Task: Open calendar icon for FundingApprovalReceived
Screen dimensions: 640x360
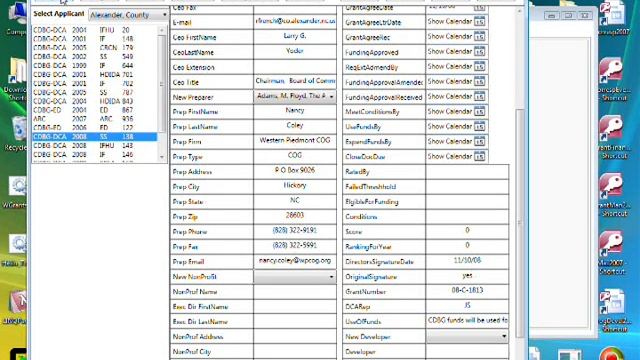Action: [480, 96]
